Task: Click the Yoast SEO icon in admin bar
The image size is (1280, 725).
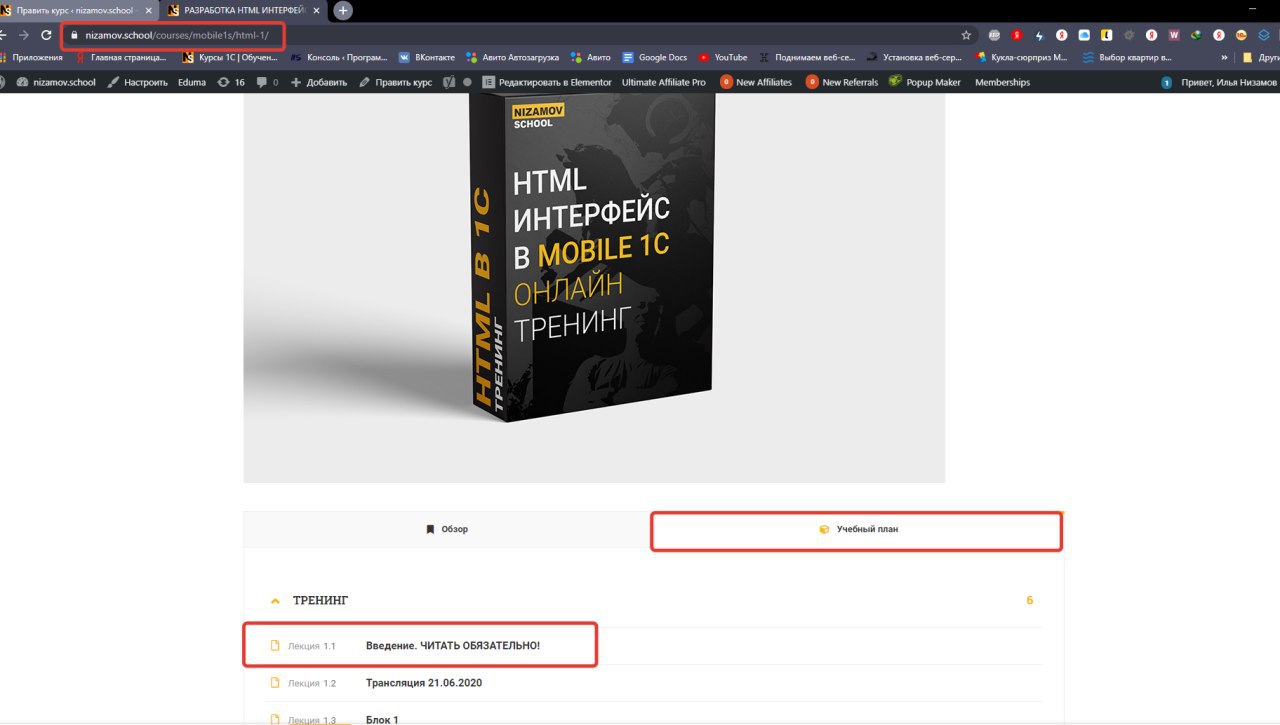Action: [450, 82]
